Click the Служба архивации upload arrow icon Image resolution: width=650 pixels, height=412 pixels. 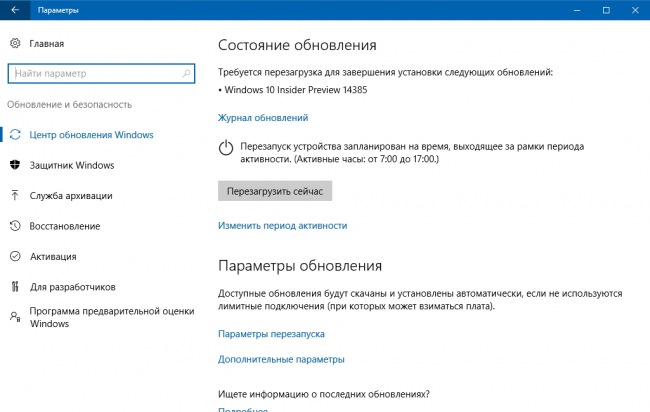pos(15,195)
